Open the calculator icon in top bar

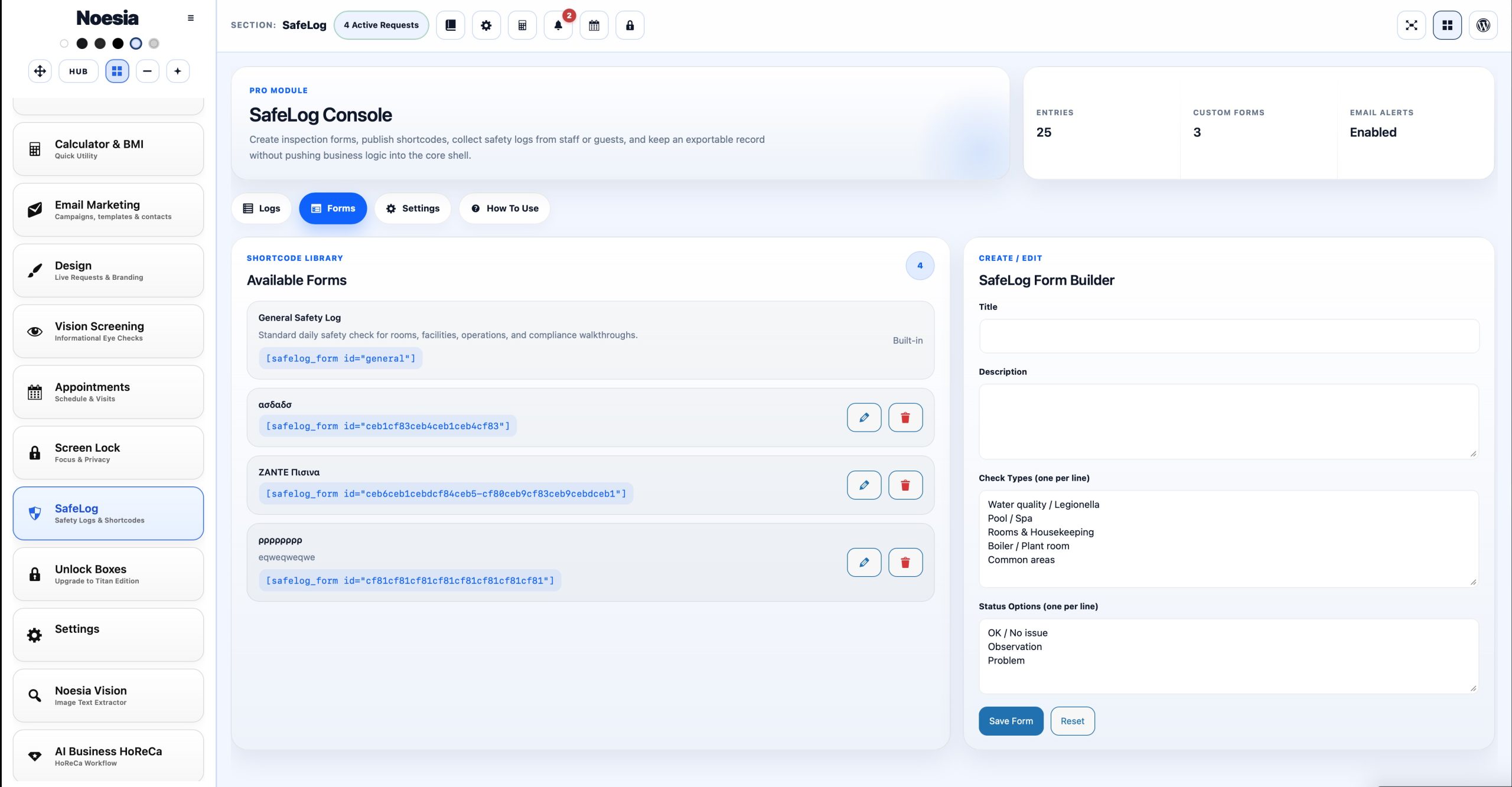point(522,25)
